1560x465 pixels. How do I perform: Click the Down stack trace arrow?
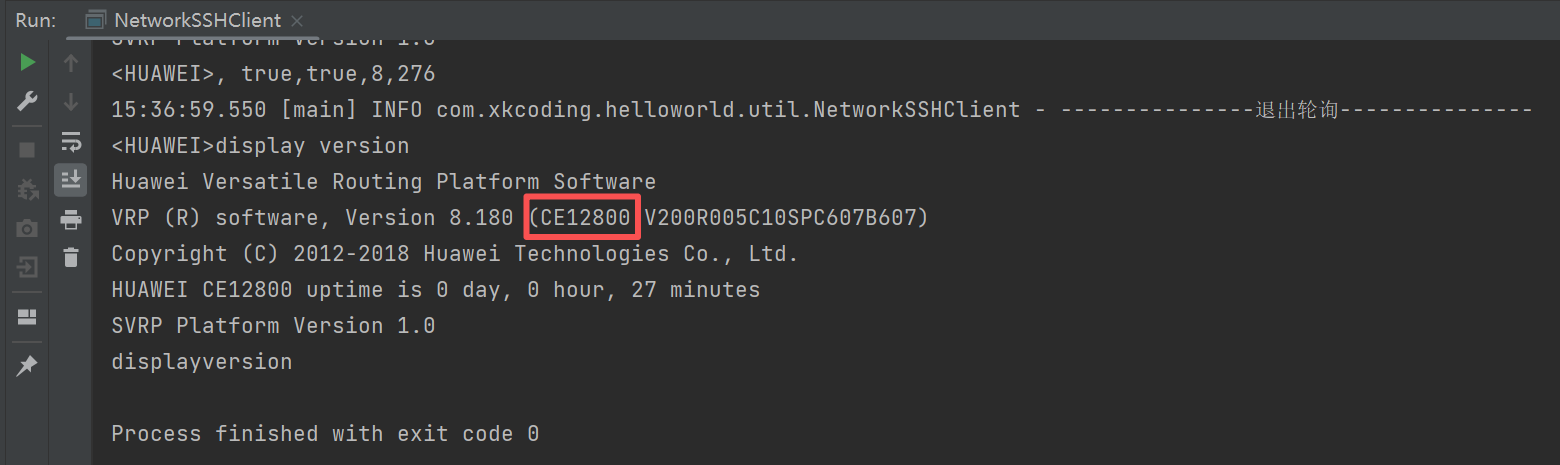71,101
